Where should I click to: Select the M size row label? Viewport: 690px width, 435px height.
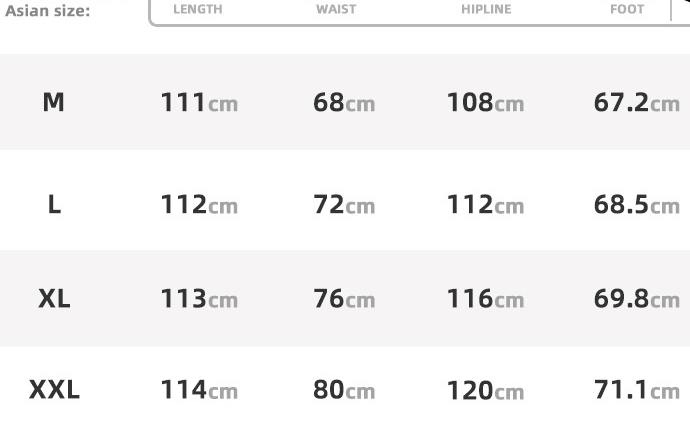point(54,102)
